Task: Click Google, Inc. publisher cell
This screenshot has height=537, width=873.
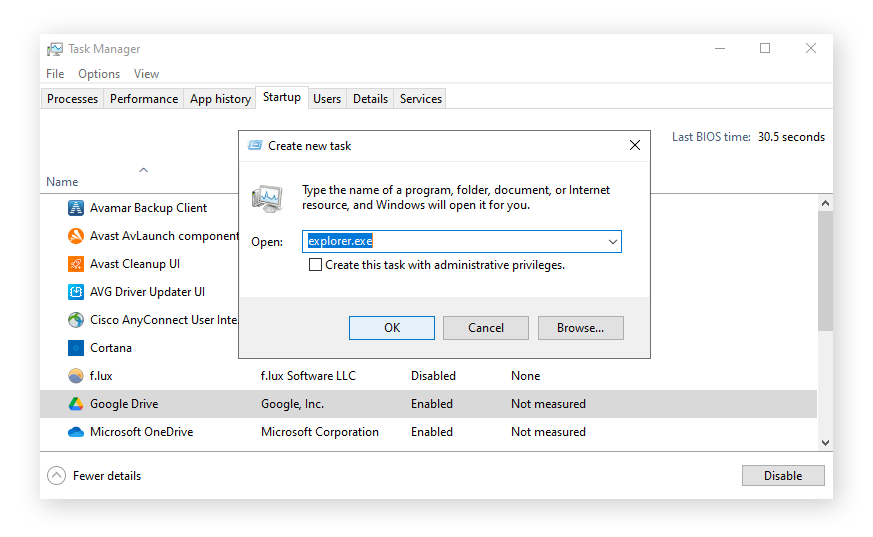Action: point(292,404)
